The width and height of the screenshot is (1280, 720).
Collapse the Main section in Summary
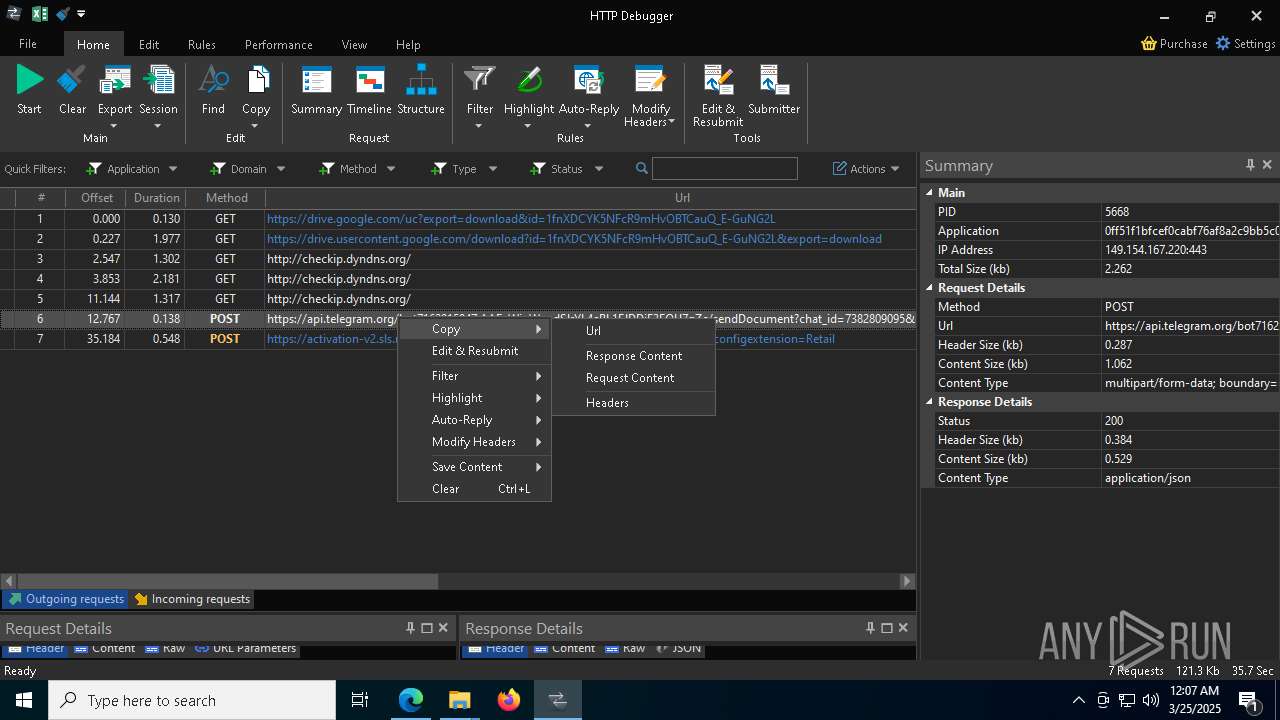tap(929, 193)
